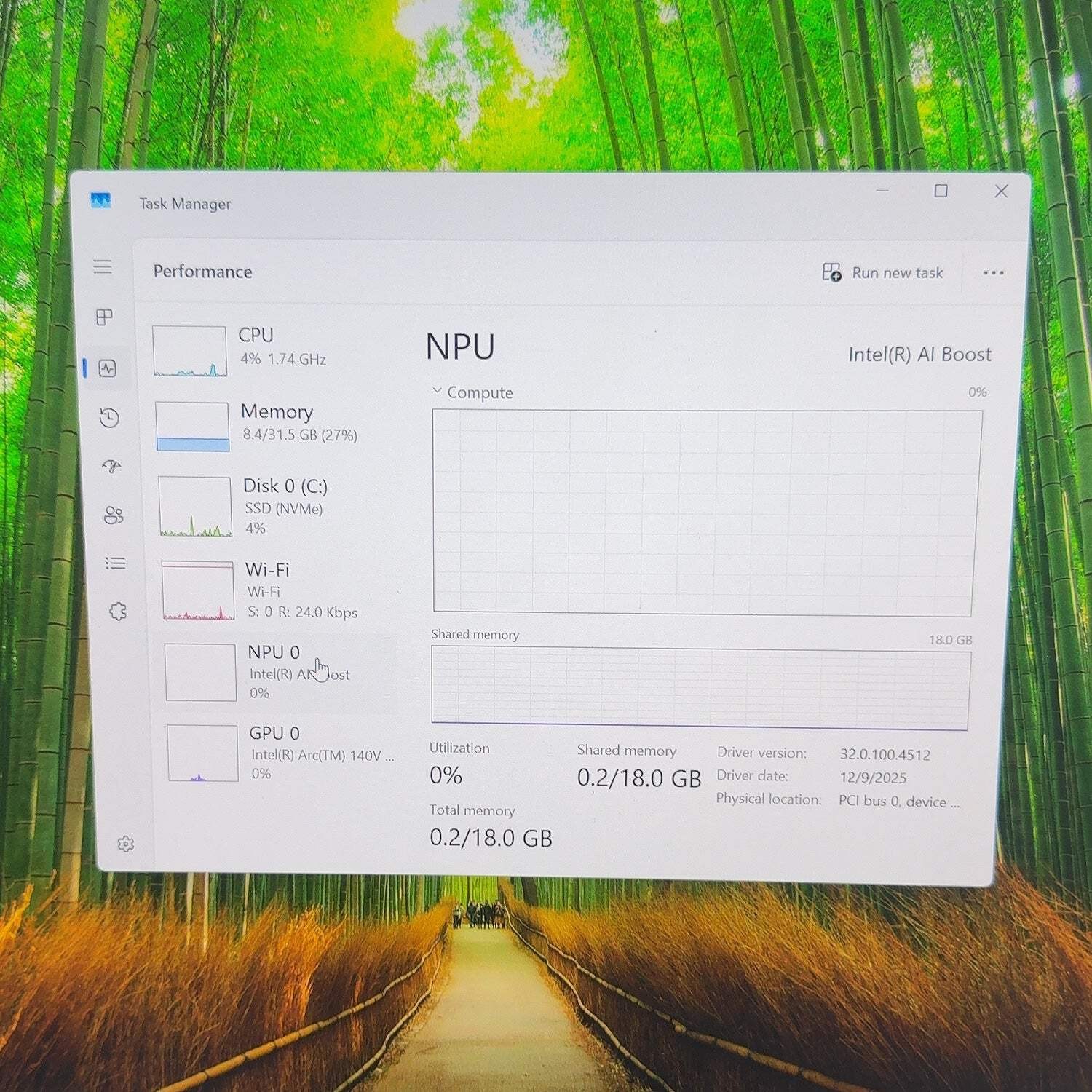Click the GPU 0 graph thumbnail
The height and width of the screenshot is (1092, 1092).
pyautogui.click(x=203, y=753)
